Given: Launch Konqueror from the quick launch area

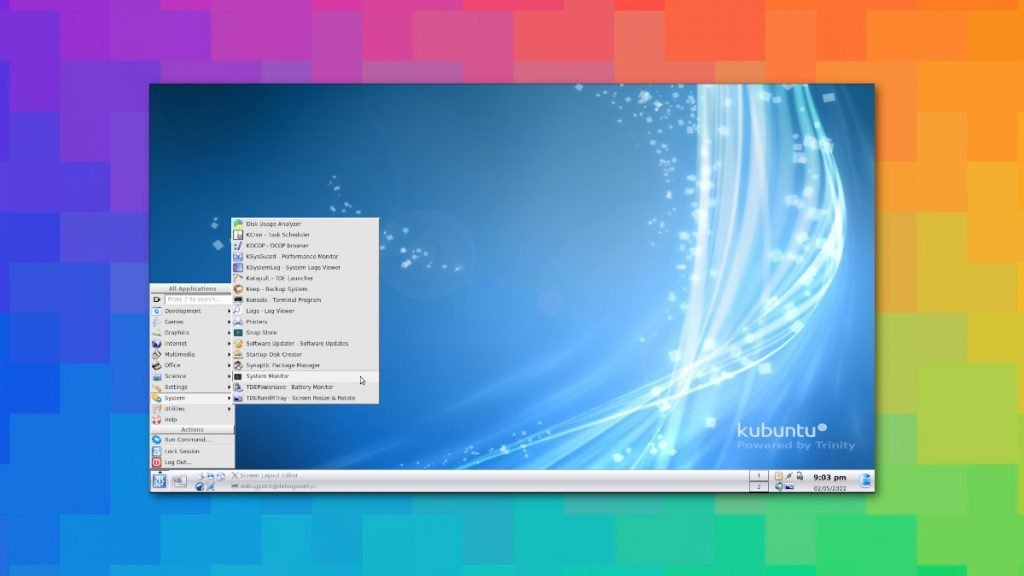Looking at the screenshot, I should tap(200, 487).
